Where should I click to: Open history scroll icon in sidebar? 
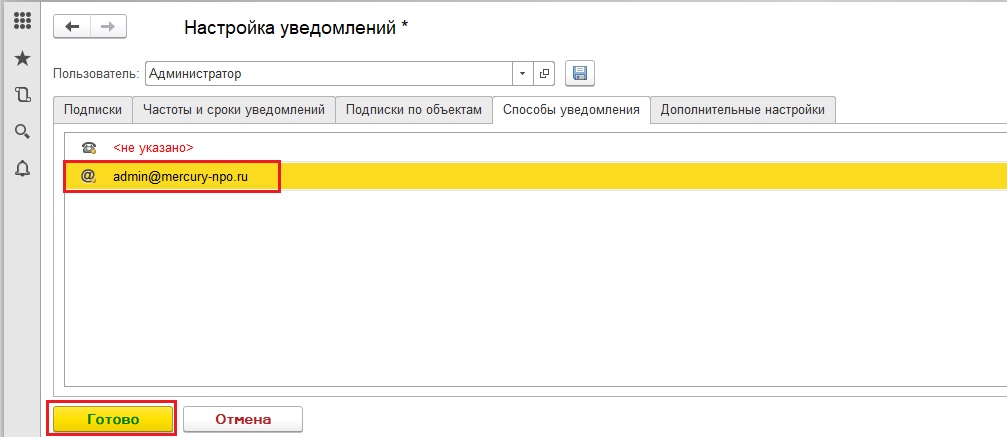[x=22, y=95]
